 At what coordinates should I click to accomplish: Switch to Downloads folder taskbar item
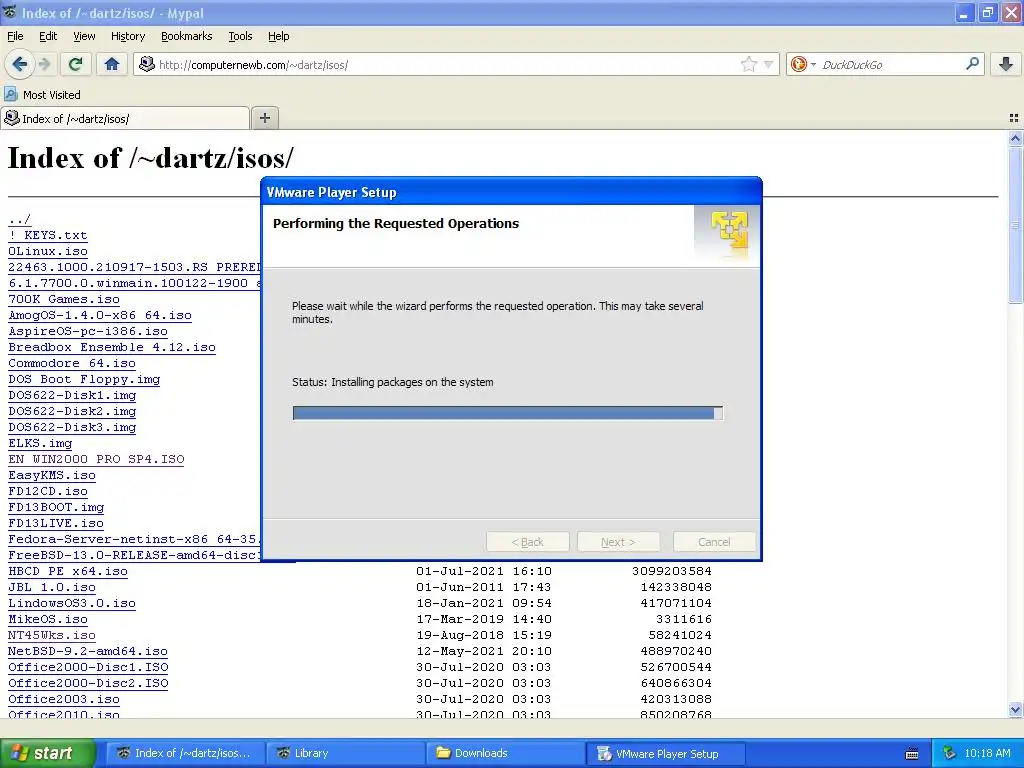click(505, 753)
